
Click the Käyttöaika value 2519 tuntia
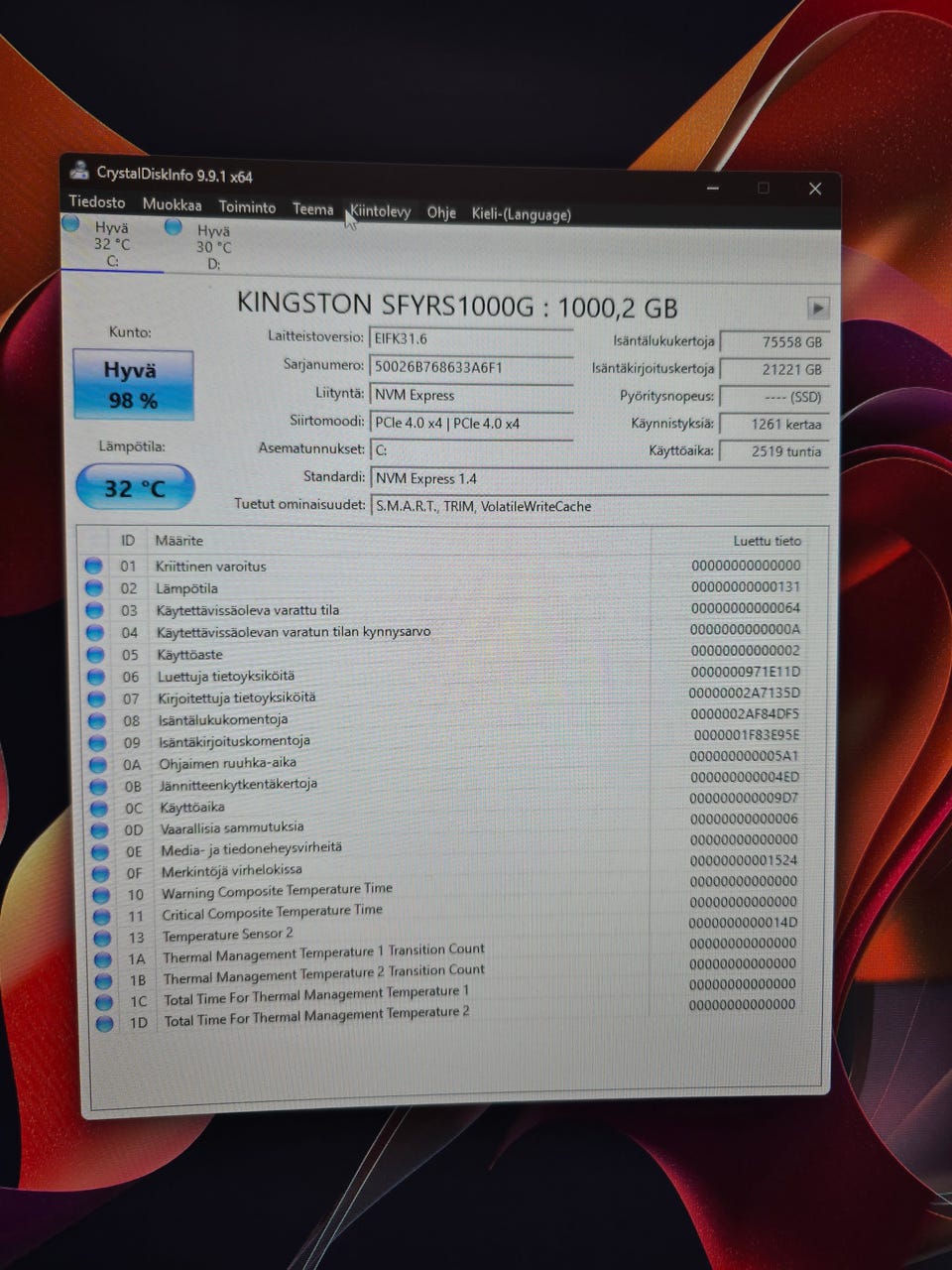click(x=773, y=451)
